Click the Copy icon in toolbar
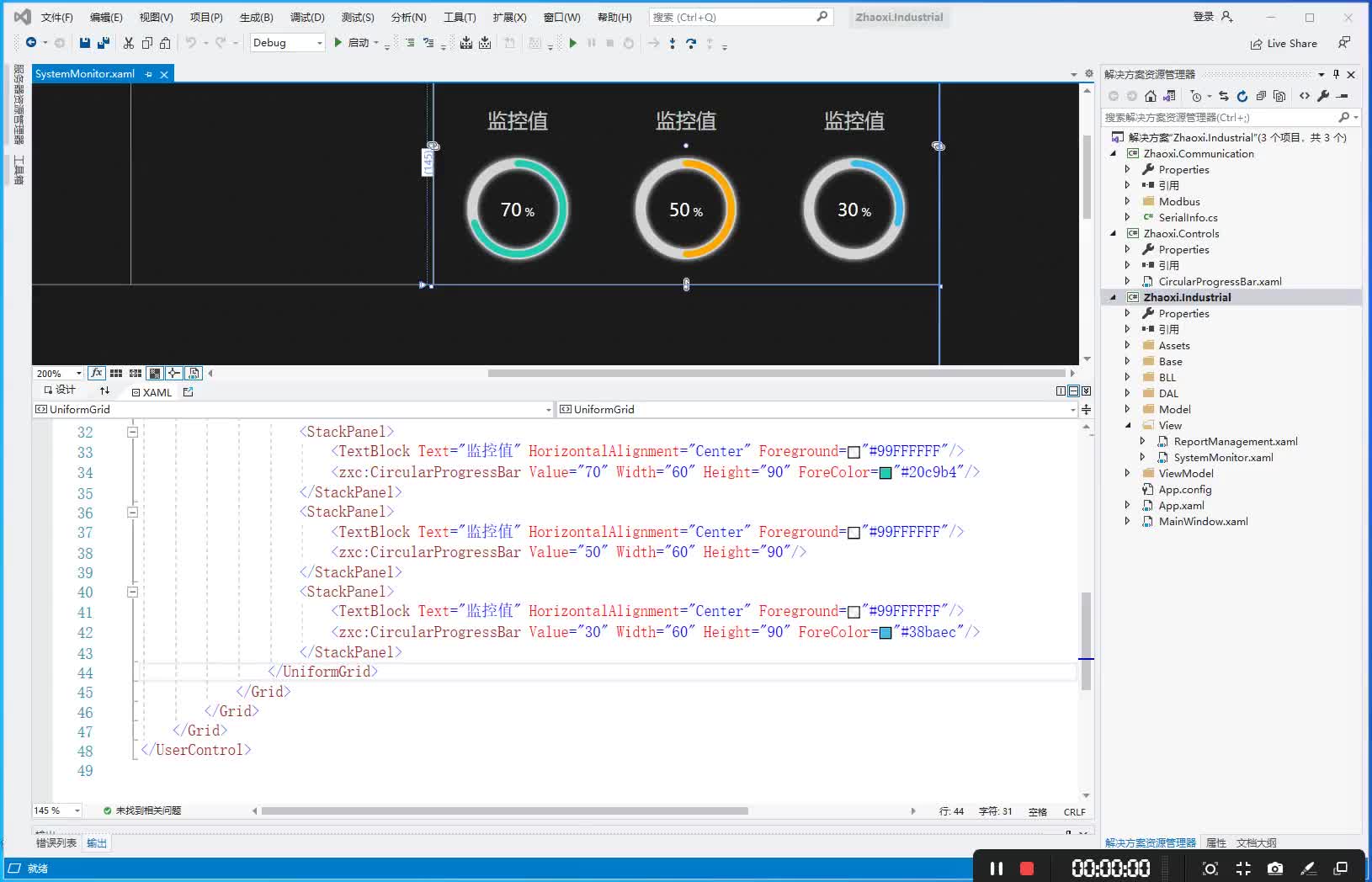This screenshot has height=882, width=1372. click(x=147, y=43)
